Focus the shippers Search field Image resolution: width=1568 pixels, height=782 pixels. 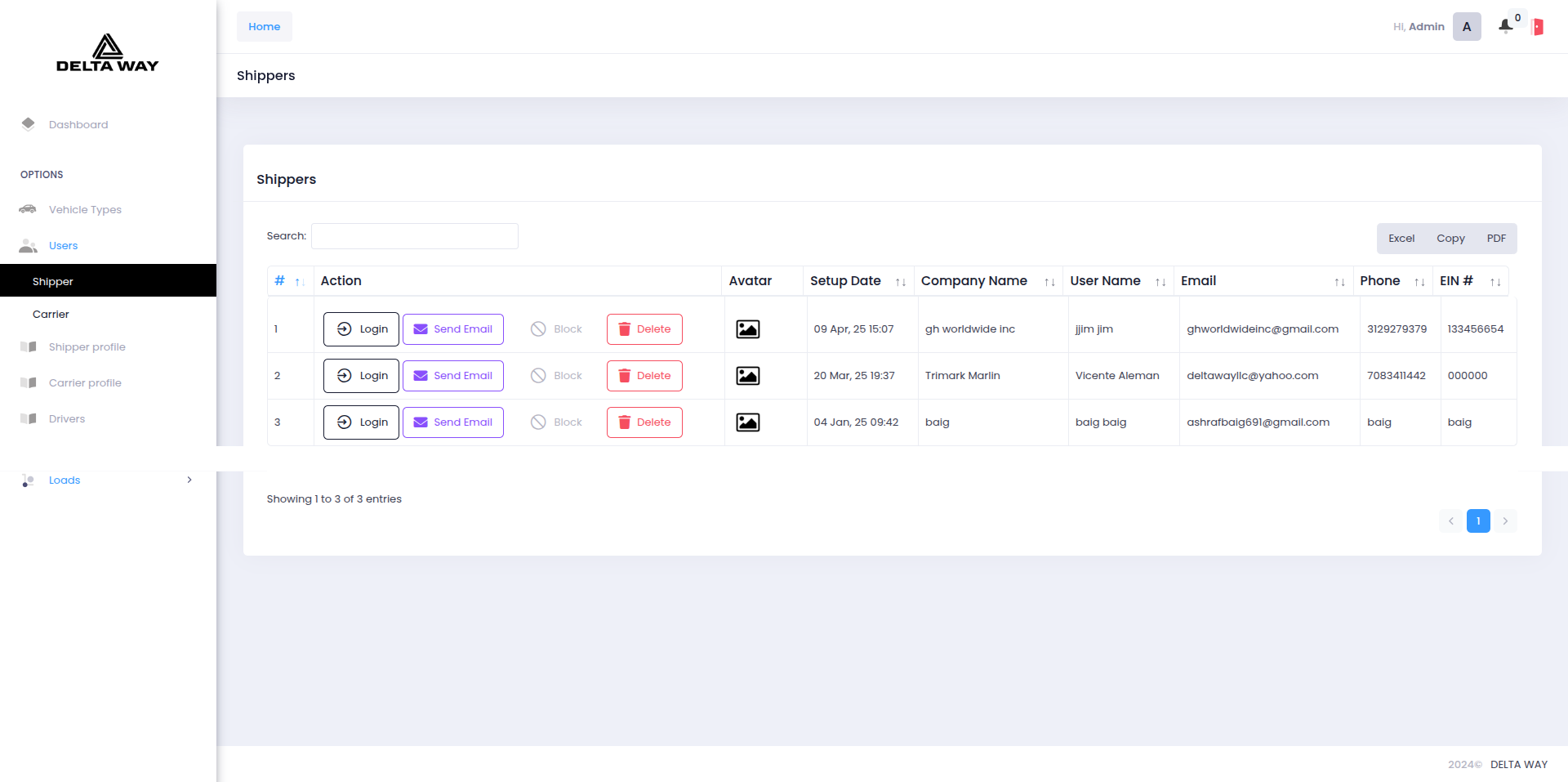(414, 236)
